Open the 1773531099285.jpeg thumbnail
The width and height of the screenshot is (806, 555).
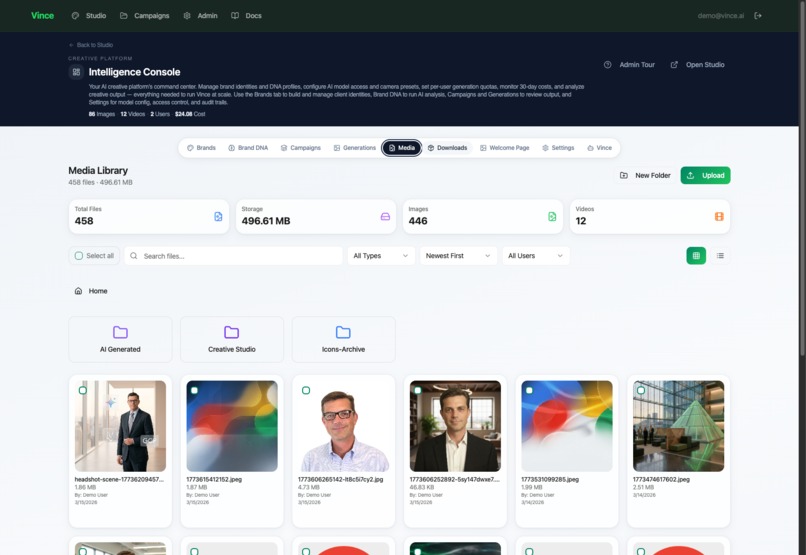pyautogui.click(x=567, y=426)
